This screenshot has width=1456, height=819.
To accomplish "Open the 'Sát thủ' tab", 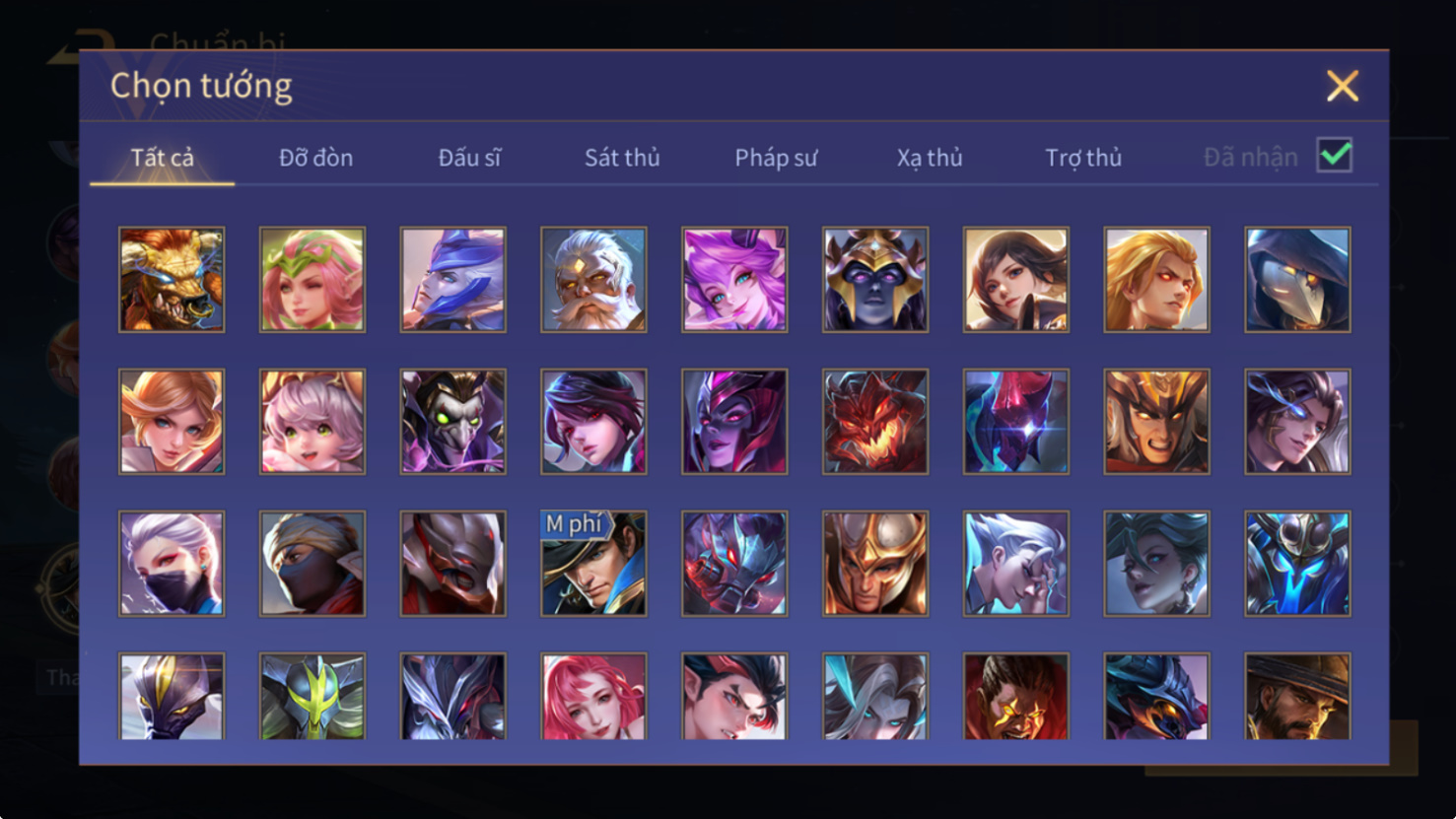I will point(622,158).
